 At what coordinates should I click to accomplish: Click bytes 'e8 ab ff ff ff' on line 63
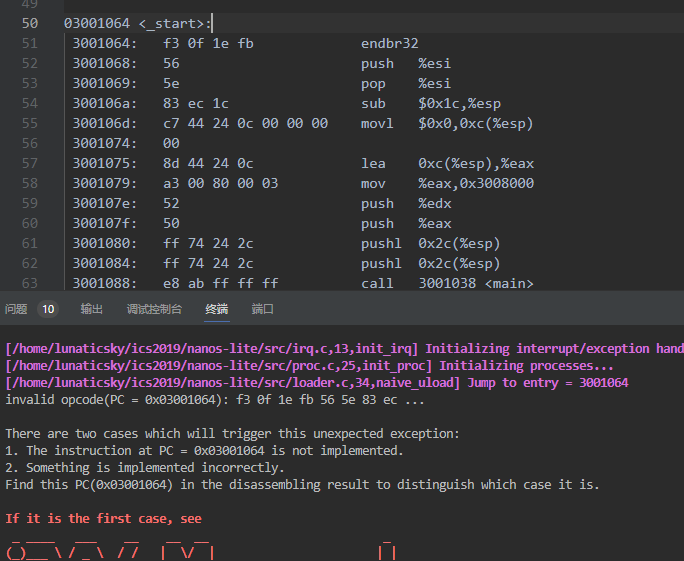click(x=220, y=284)
